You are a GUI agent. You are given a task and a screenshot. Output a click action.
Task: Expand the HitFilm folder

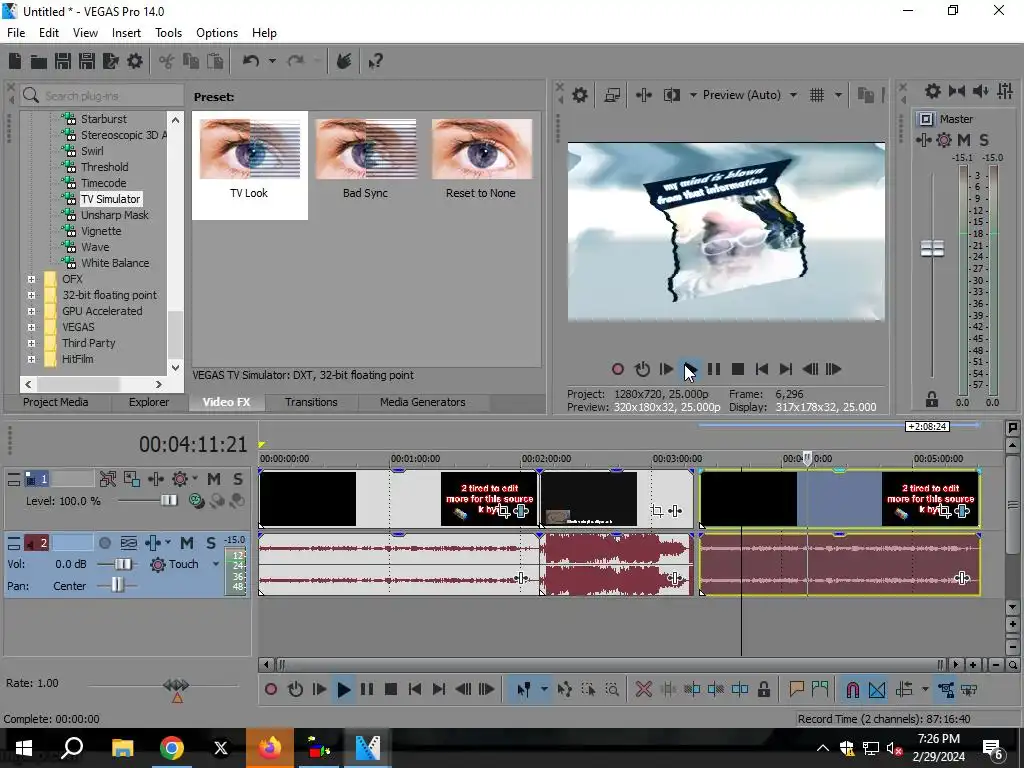(x=31, y=359)
